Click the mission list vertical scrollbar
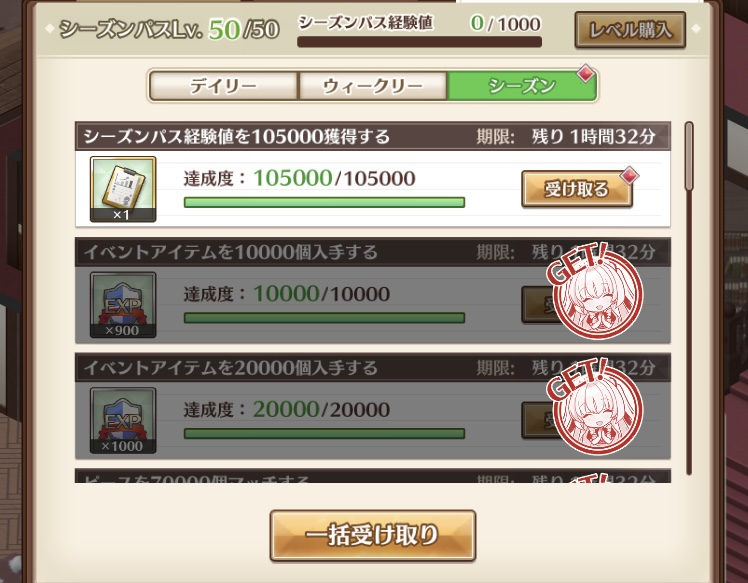The image size is (748, 583). [x=688, y=298]
